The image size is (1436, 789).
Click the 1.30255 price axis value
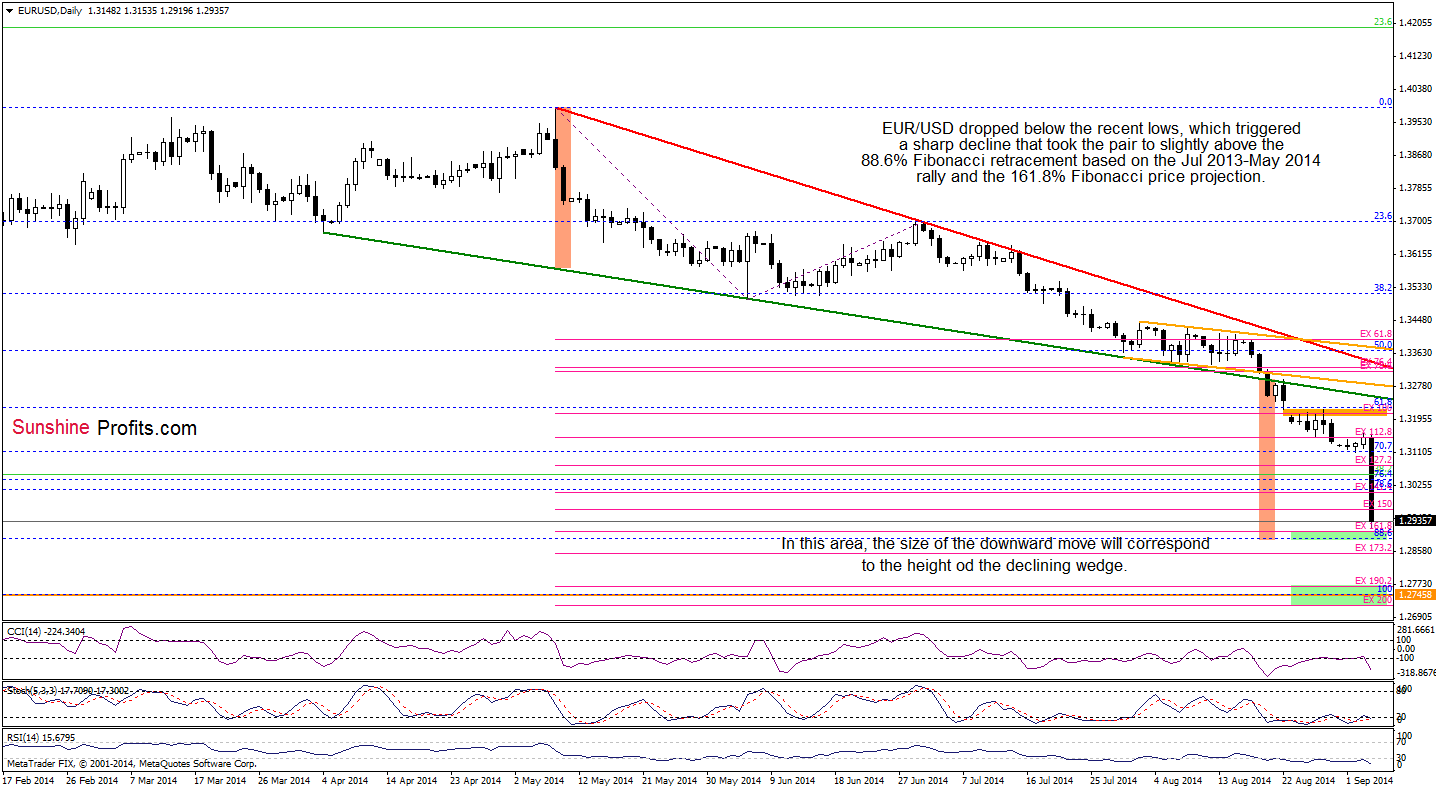click(1416, 485)
